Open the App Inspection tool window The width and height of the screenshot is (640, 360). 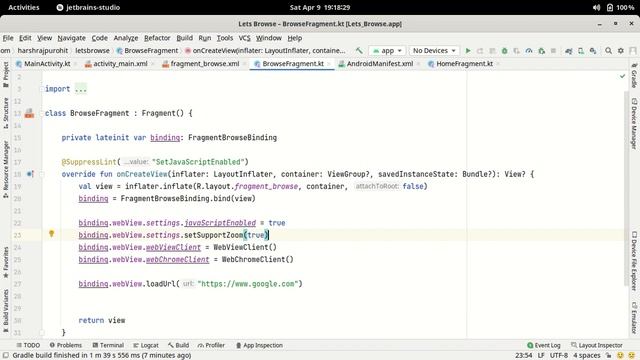click(259, 345)
